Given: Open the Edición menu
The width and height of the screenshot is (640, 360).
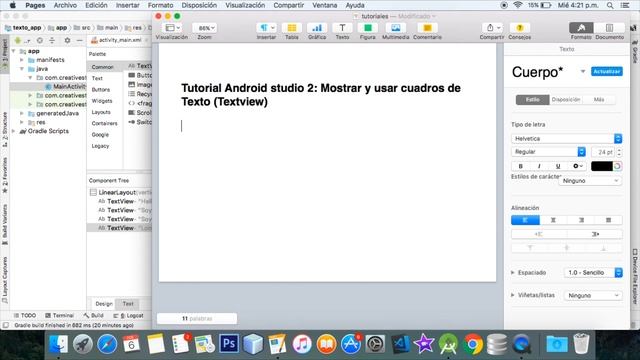Looking at the screenshot, I should point(96,5).
